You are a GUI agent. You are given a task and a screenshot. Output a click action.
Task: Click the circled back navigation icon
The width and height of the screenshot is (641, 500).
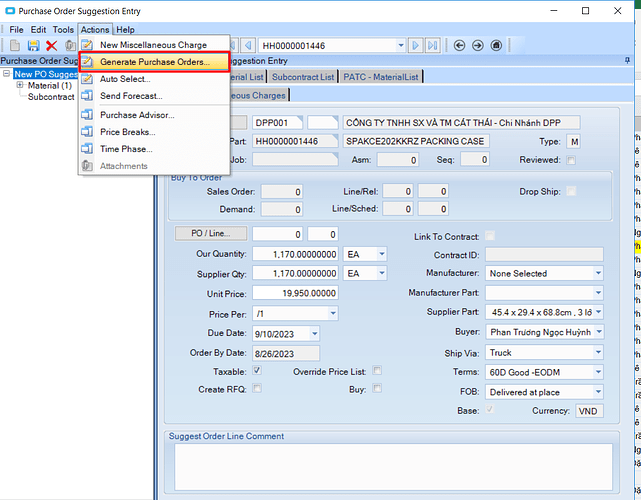[459, 45]
